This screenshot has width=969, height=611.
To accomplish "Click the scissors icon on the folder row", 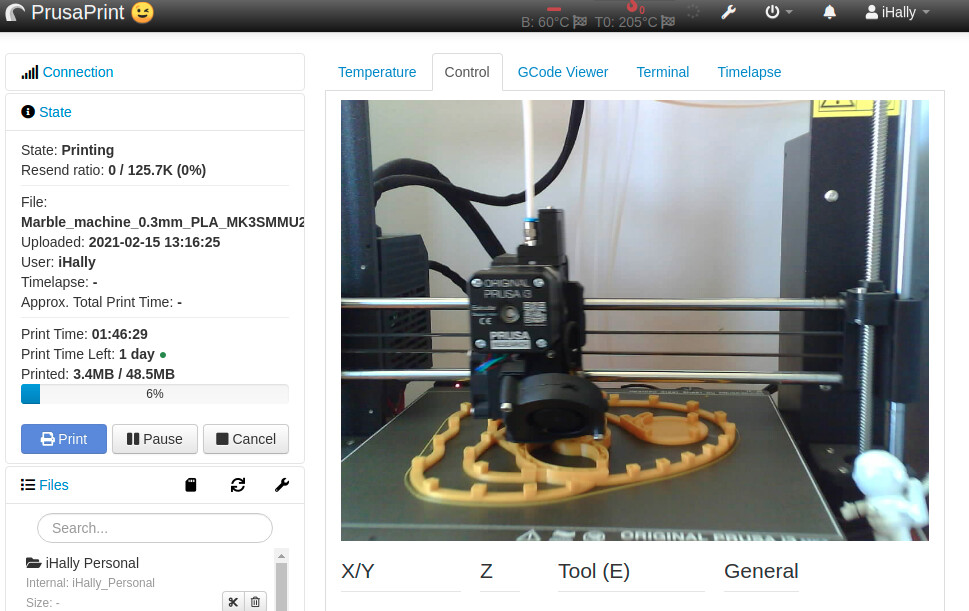I will (x=232, y=601).
